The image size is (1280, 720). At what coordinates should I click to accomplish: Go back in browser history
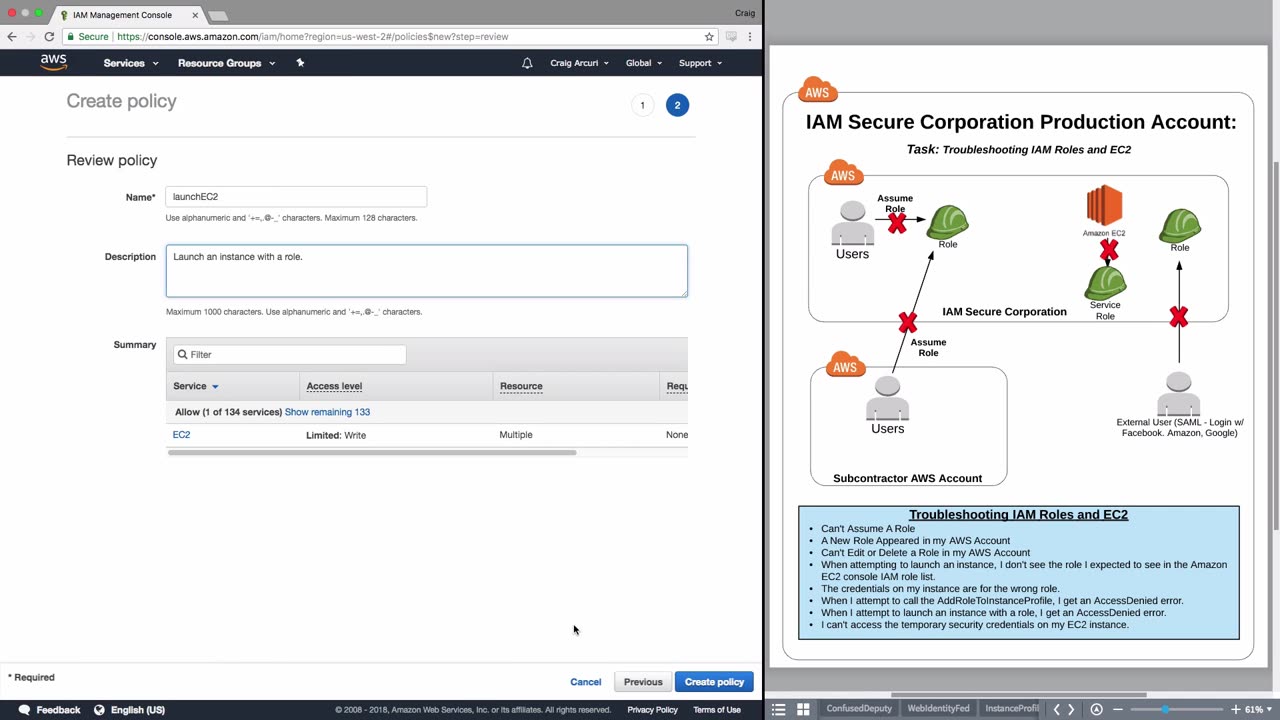pos(12,37)
